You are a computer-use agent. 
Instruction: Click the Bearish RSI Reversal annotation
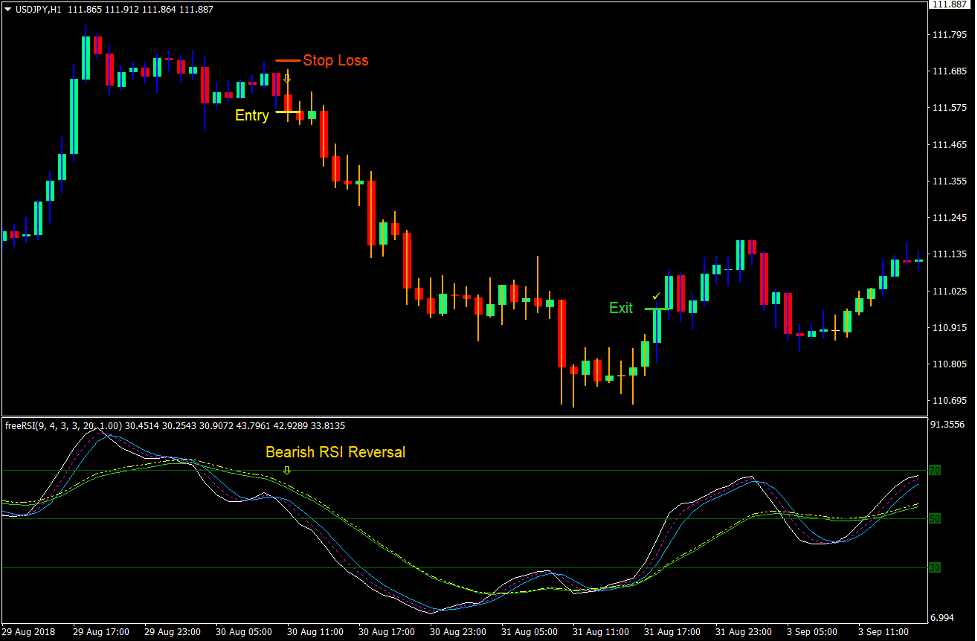(x=335, y=452)
